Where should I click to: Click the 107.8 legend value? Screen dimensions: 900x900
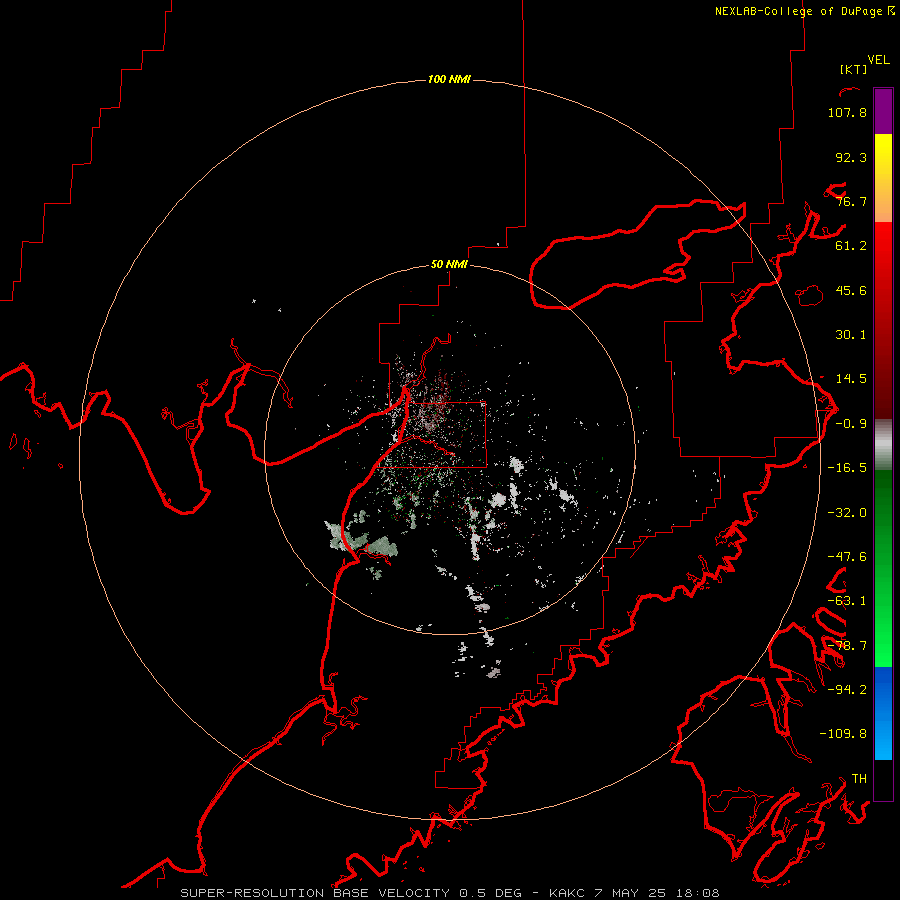click(x=847, y=112)
